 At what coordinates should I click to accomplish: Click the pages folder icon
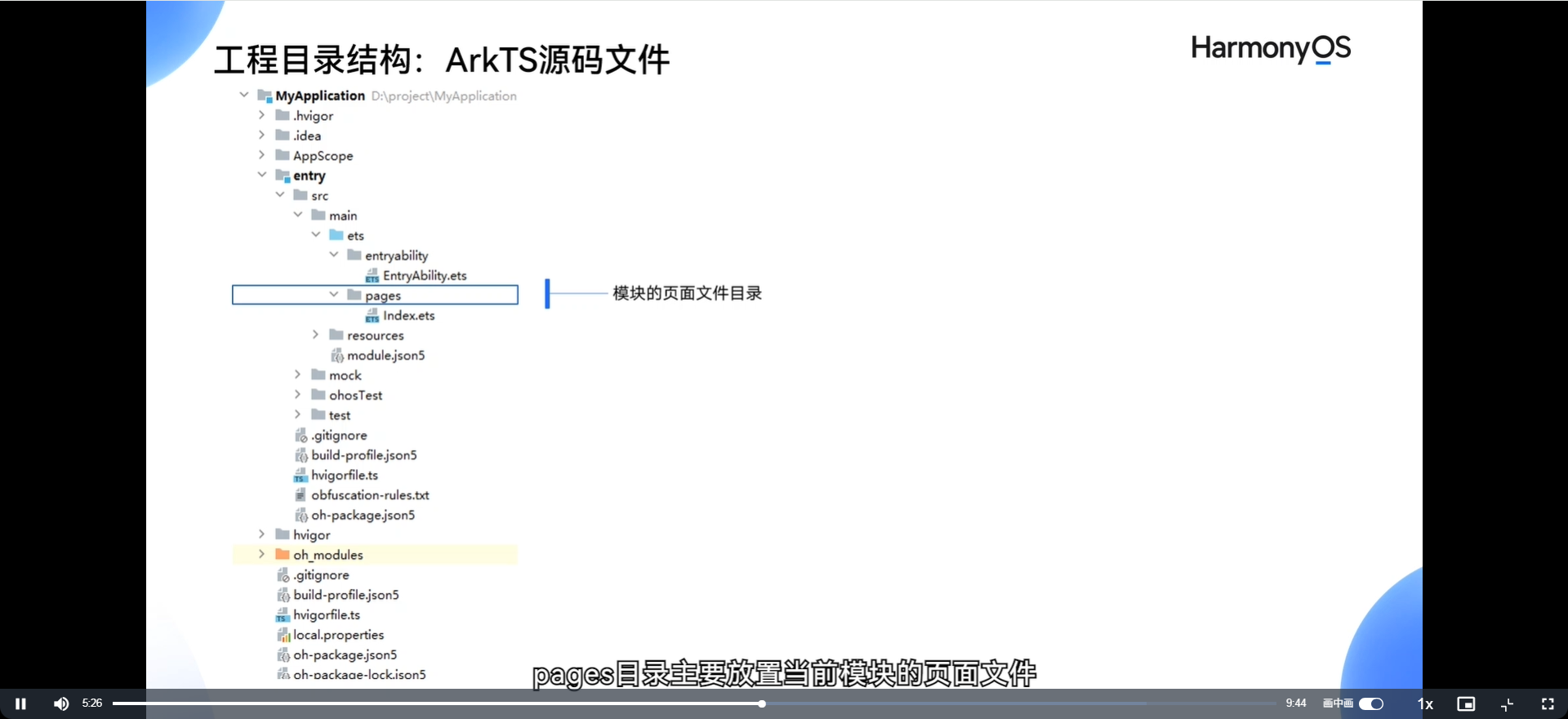(354, 294)
